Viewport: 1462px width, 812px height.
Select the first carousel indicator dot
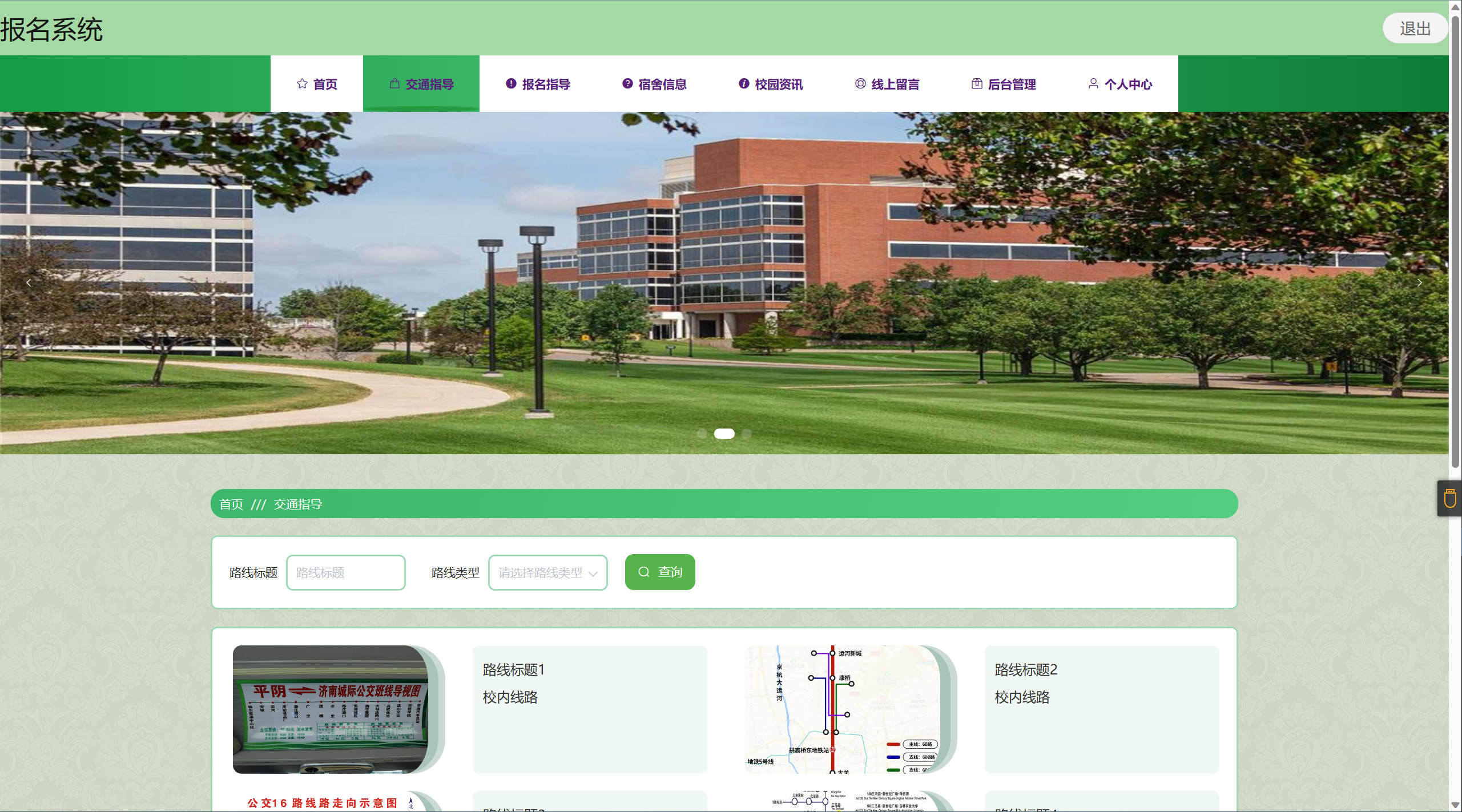pyautogui.click(x=702, y=434)
